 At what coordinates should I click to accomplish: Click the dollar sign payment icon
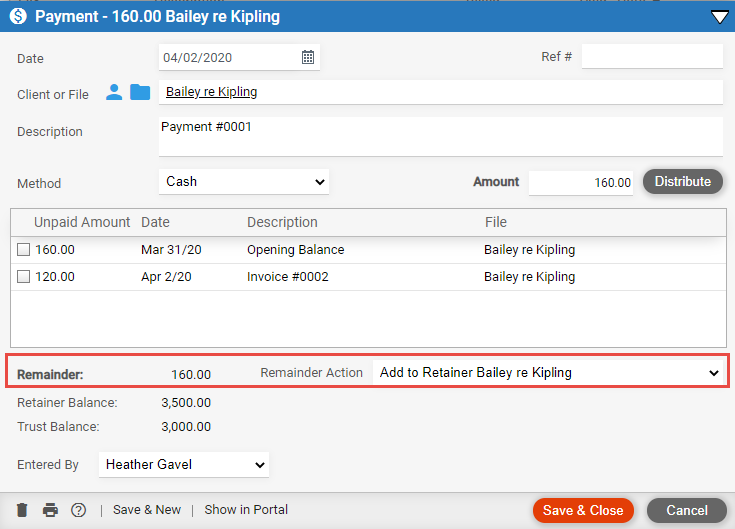click(x=18, y=16)
